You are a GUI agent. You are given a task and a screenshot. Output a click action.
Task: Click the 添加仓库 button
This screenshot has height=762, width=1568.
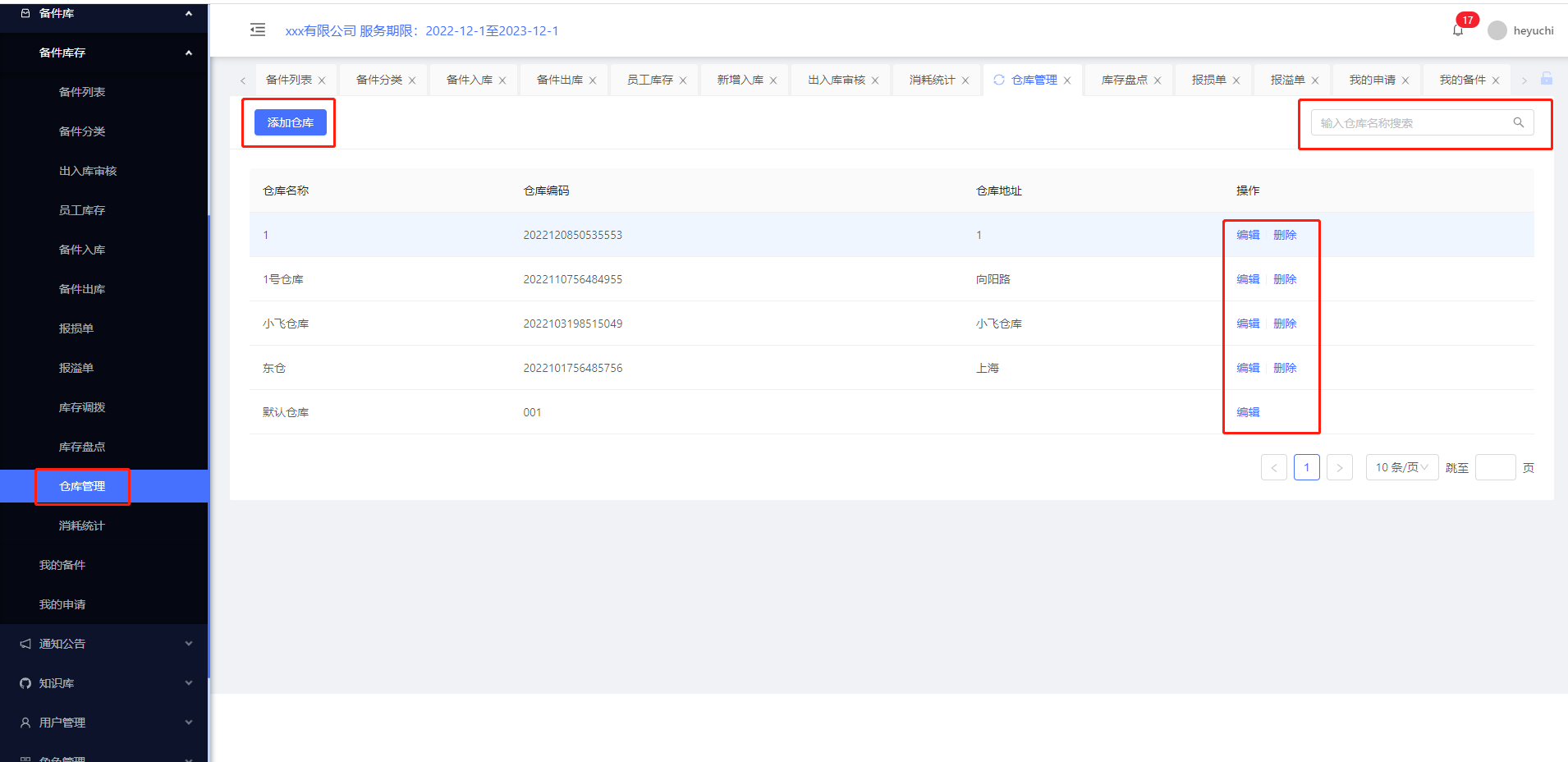[x=290, y=122]
